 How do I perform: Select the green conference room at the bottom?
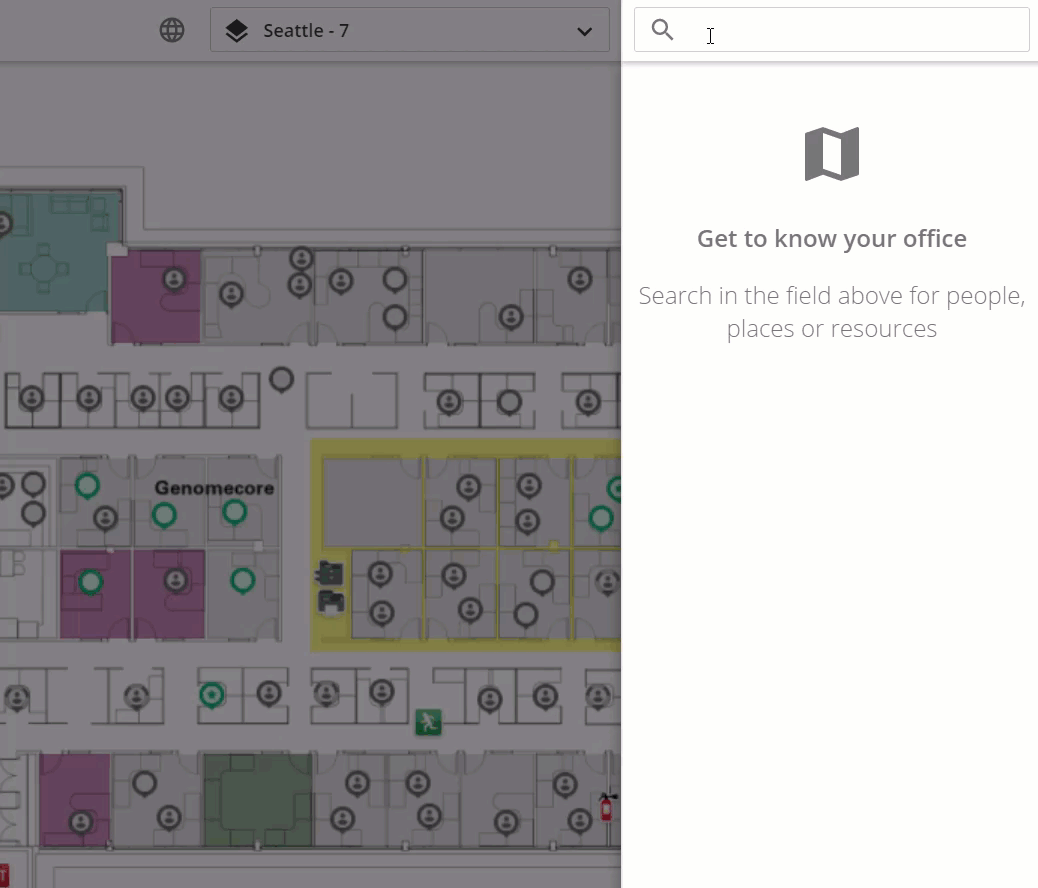[x=257, y=800]
